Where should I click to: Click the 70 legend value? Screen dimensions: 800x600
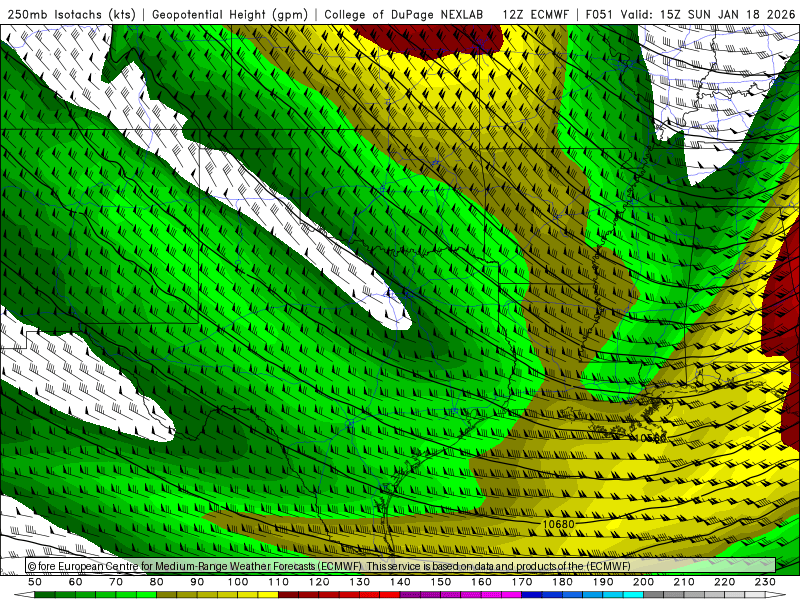coord(116,582)
